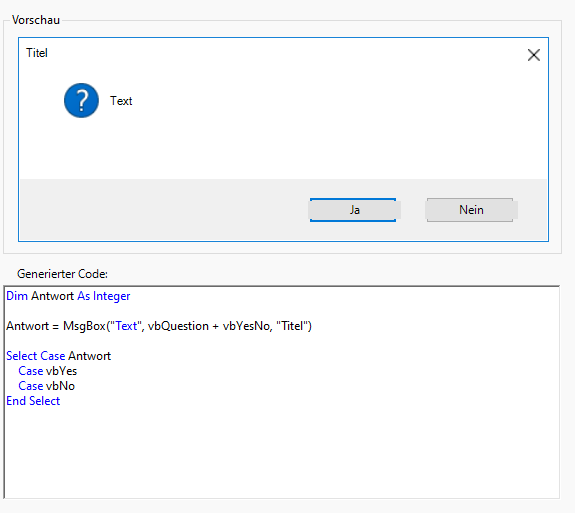Image resolution: width=575 pixels, height=513 pixels.
Task: Click the 'Text' message in preview
Action: (121, 101)
